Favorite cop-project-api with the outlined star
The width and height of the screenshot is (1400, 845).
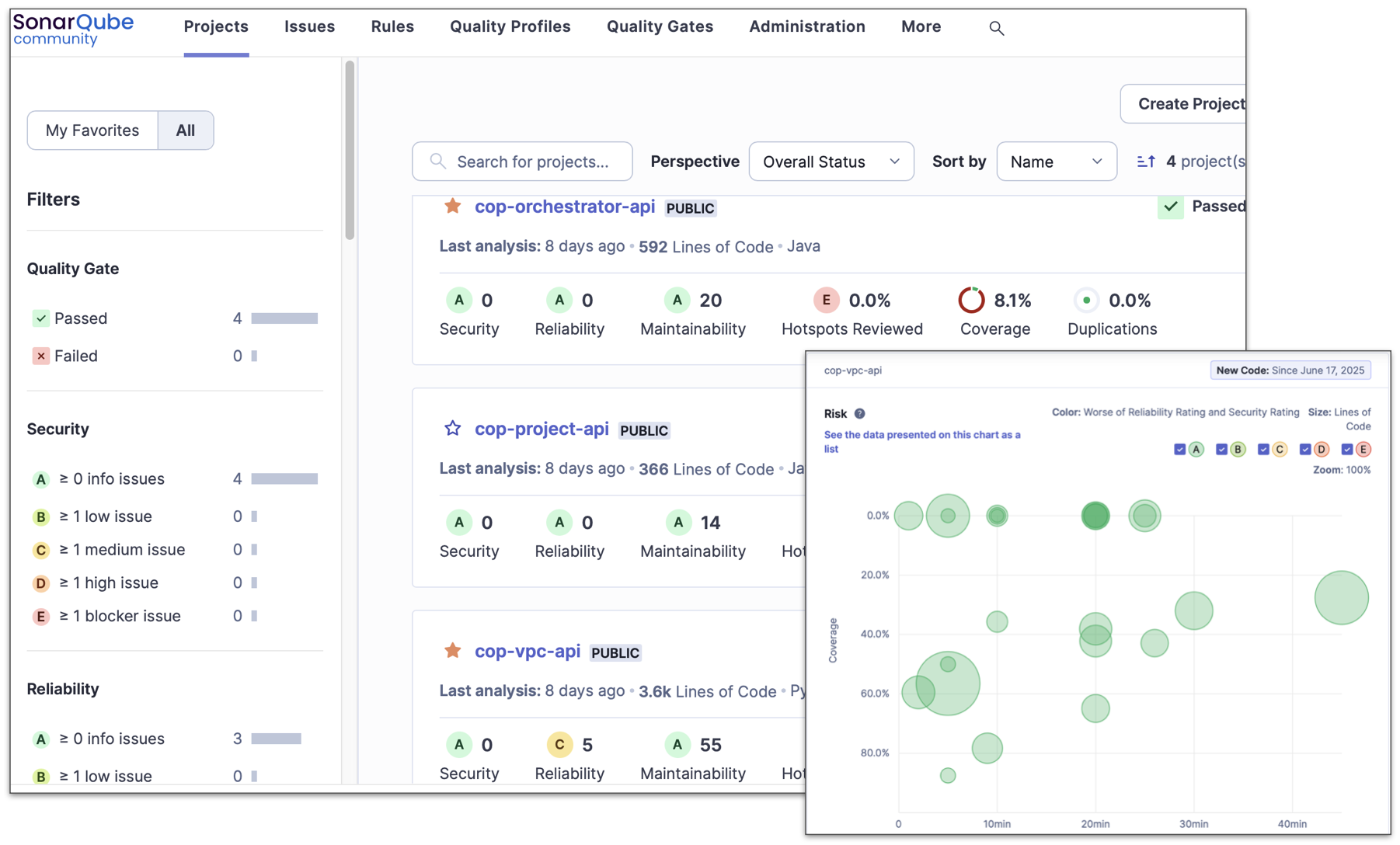coord(452,429)
